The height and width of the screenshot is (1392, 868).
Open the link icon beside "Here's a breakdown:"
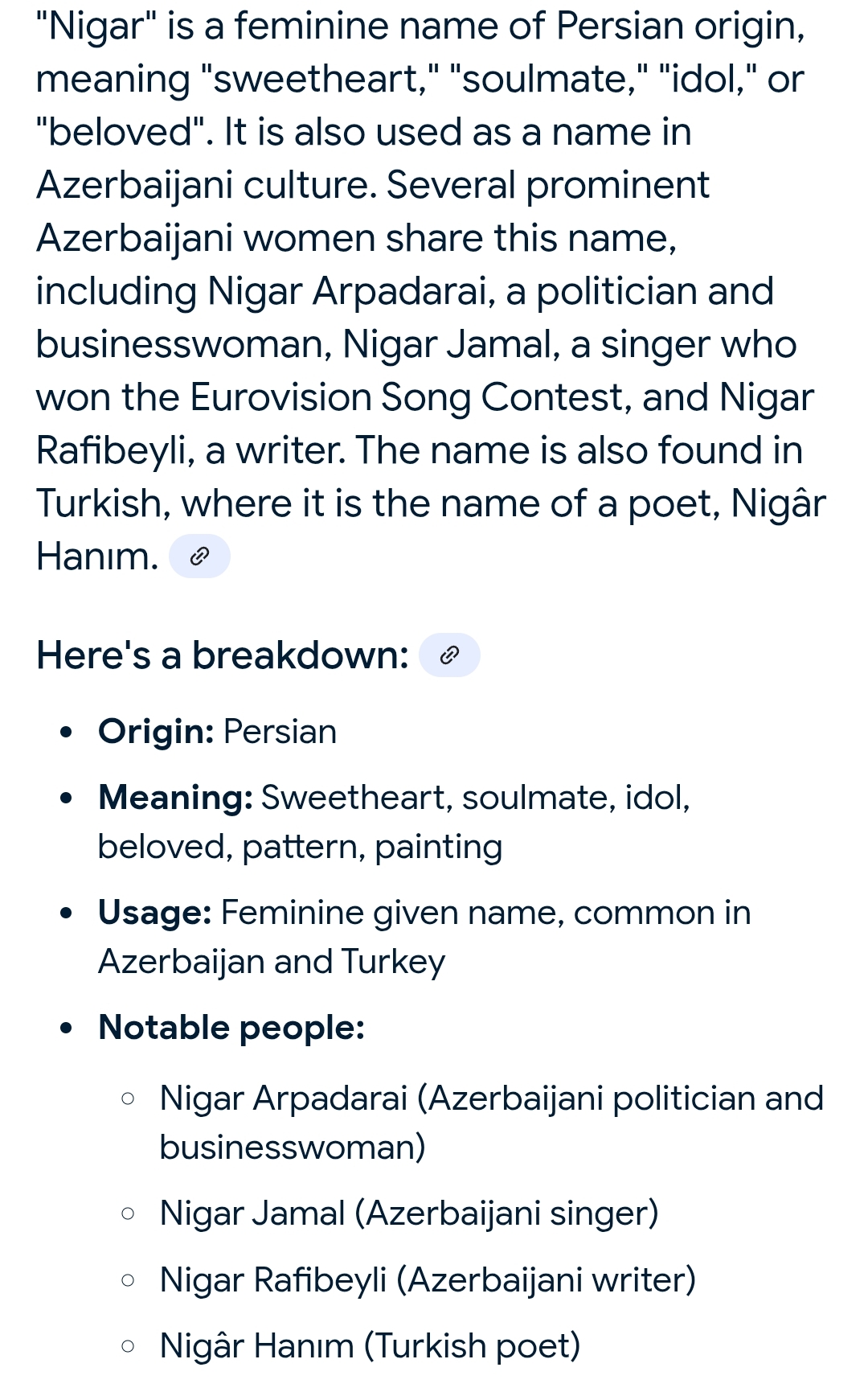[x=450, y=655]
